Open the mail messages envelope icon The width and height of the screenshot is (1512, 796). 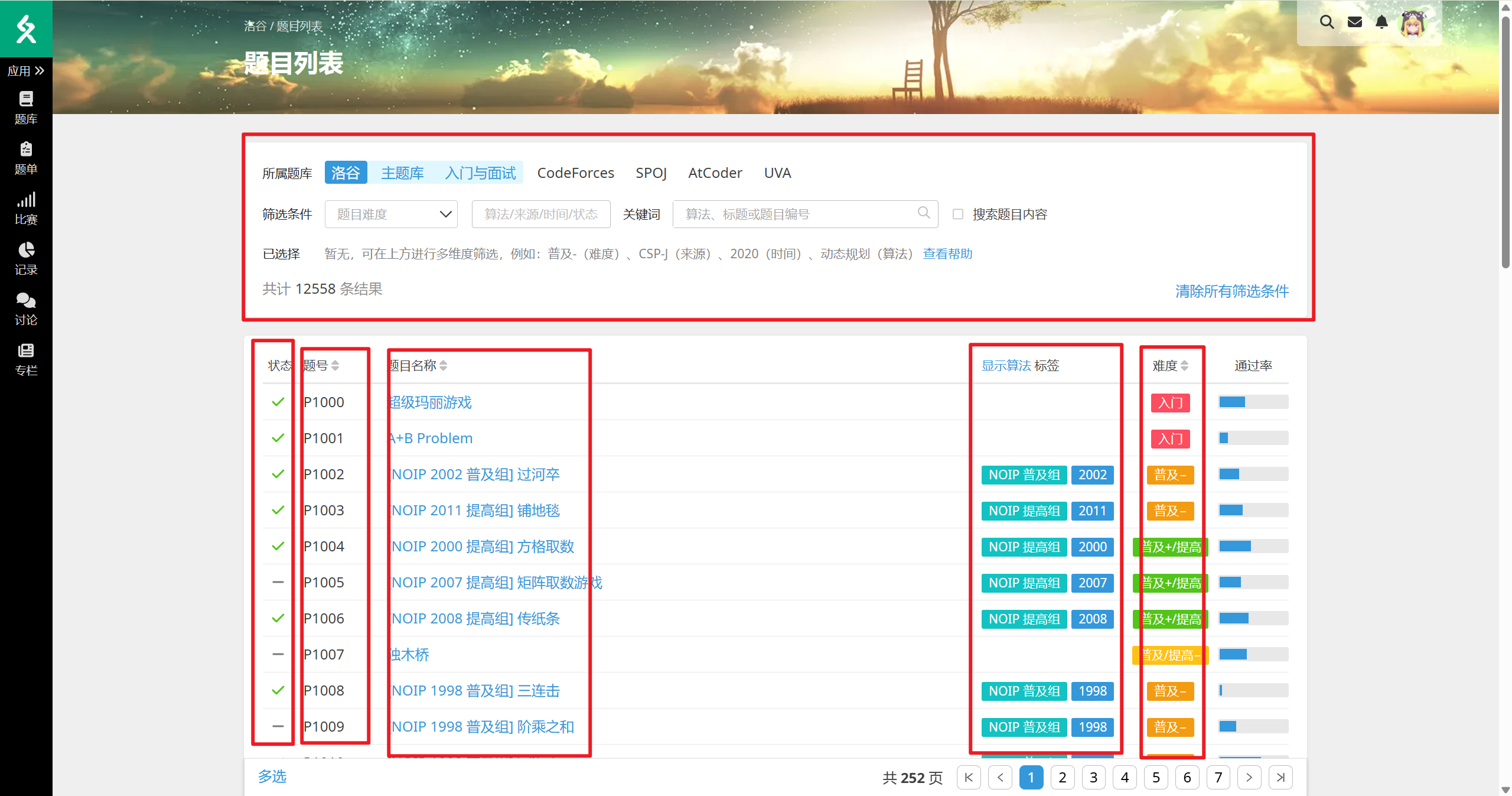click(x=1355, y=22)
